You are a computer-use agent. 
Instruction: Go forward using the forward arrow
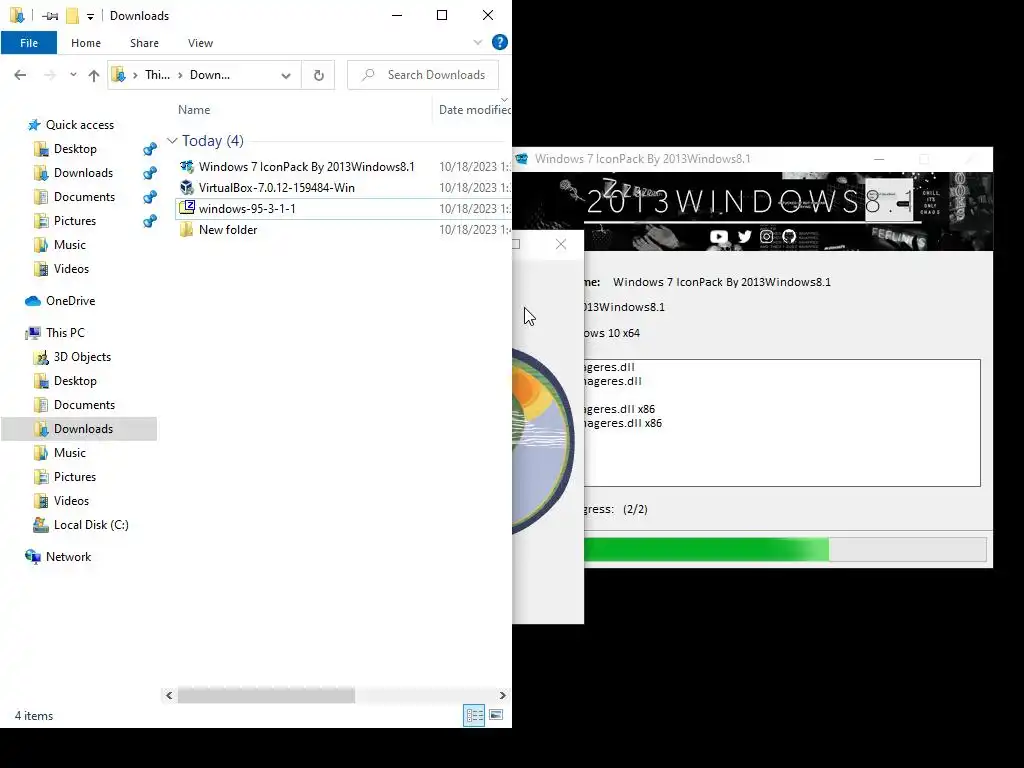tap(50, 75)
